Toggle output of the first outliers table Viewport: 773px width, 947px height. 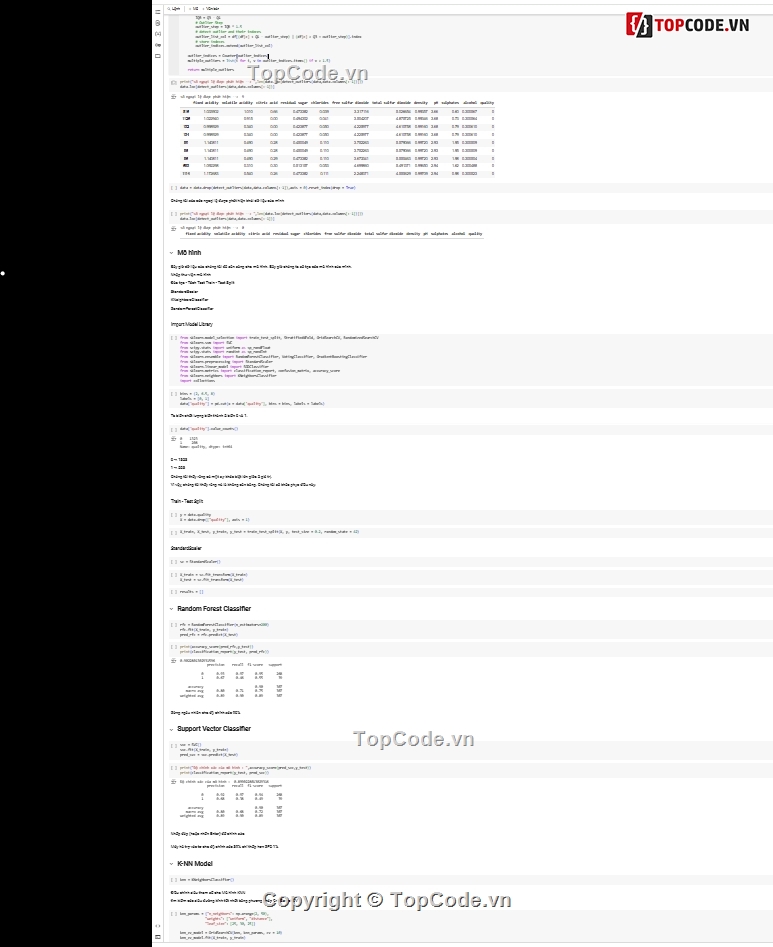174,97
